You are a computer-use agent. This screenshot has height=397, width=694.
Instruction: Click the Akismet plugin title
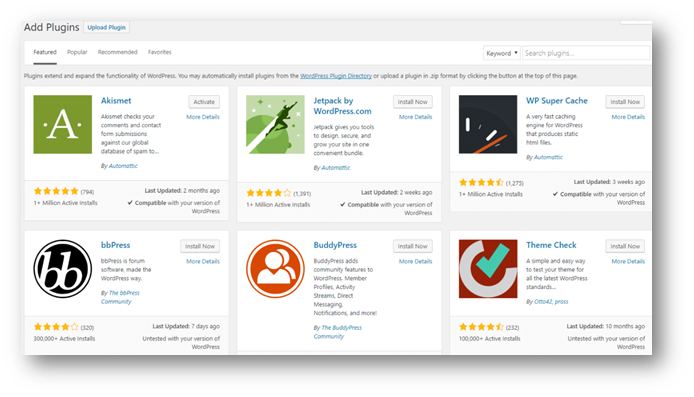(116, 100)
